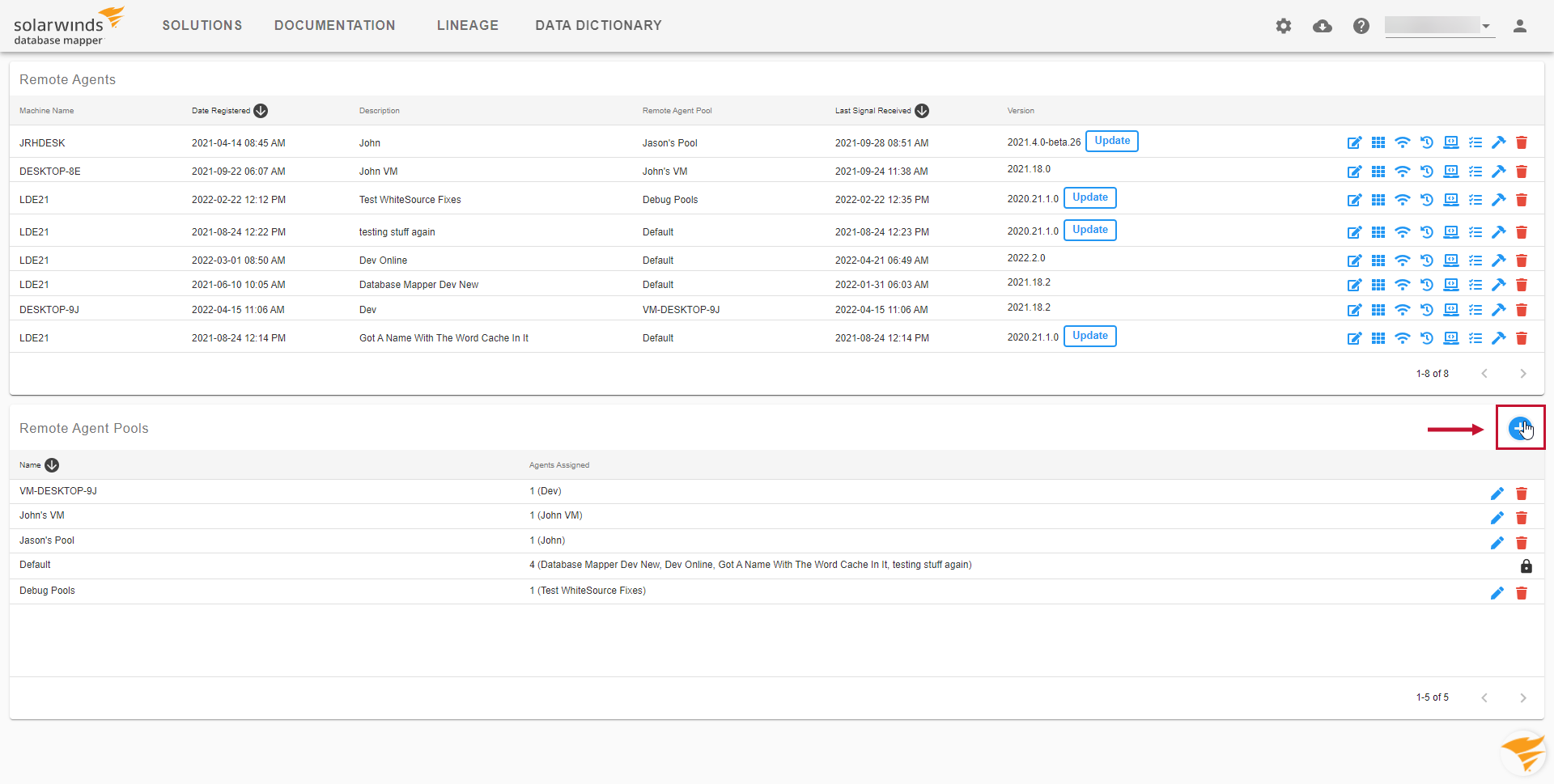This screenshot has width=1554, height=784.
Task: Open the user account icon
Action: (x=1520, y=26)
